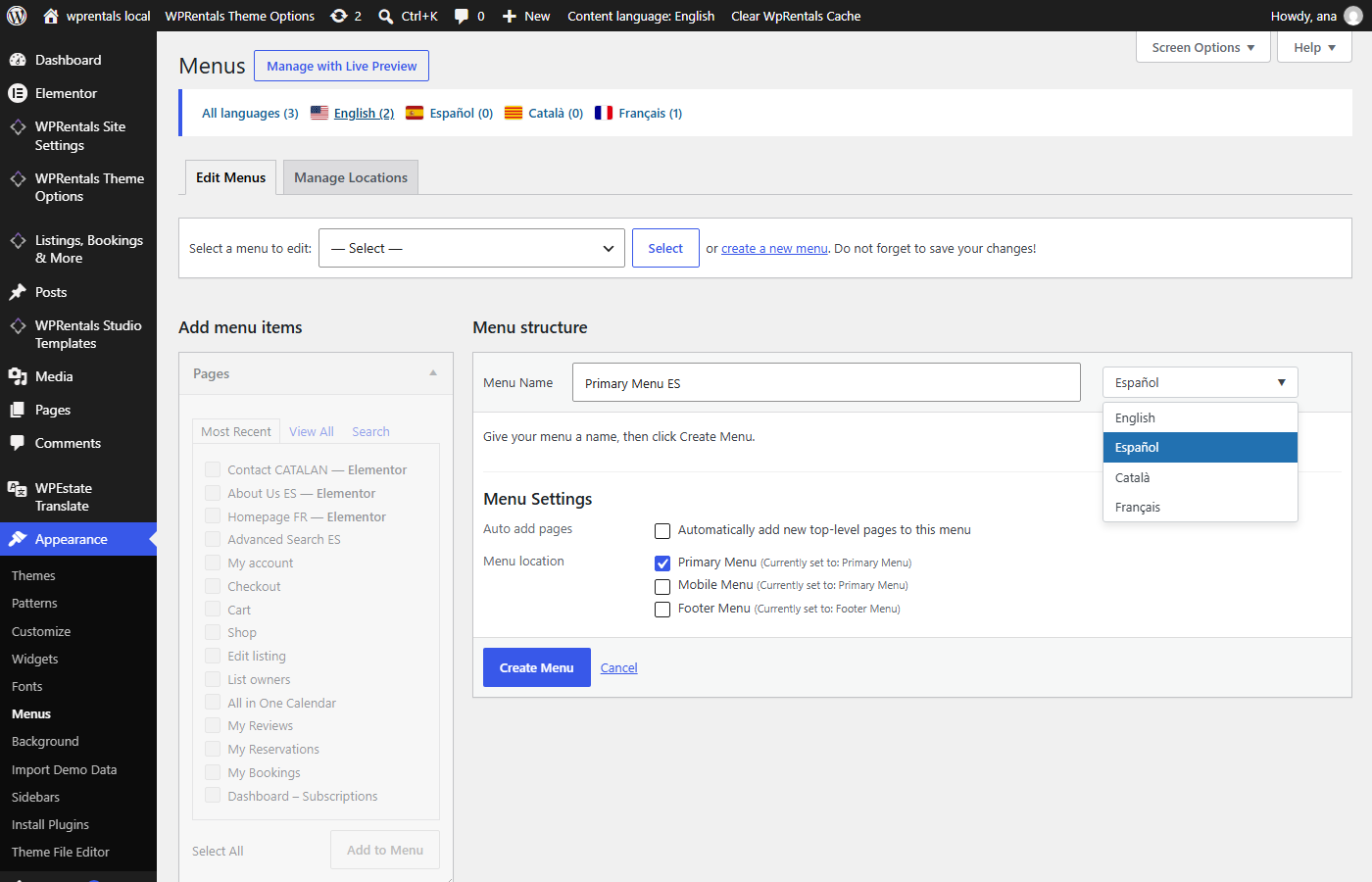Collapse the Pages accordion section
The height and width of the screenshot is (882, 1372).
click(x=433, y=373)
